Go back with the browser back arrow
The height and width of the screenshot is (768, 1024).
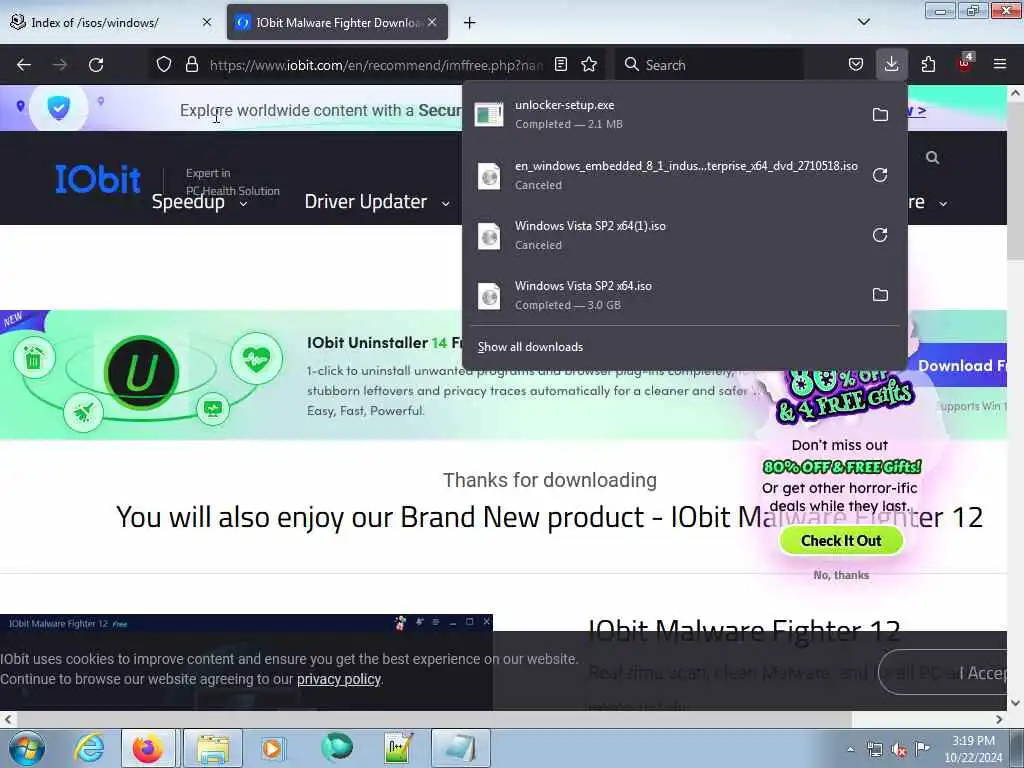(x=24, y=65)
